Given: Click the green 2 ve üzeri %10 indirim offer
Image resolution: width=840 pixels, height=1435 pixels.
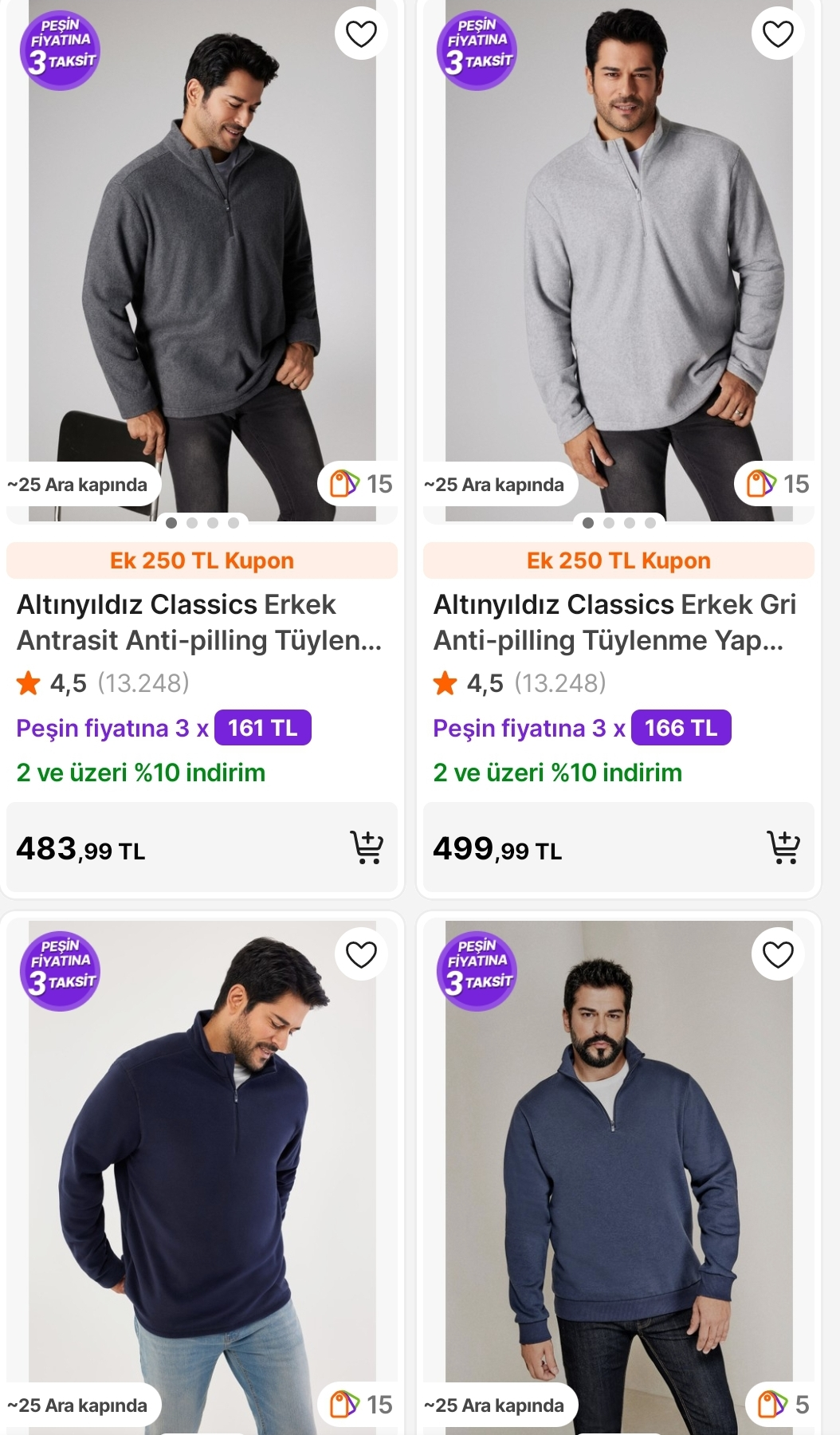Looking at the screenshot, I should pos(140,772).
